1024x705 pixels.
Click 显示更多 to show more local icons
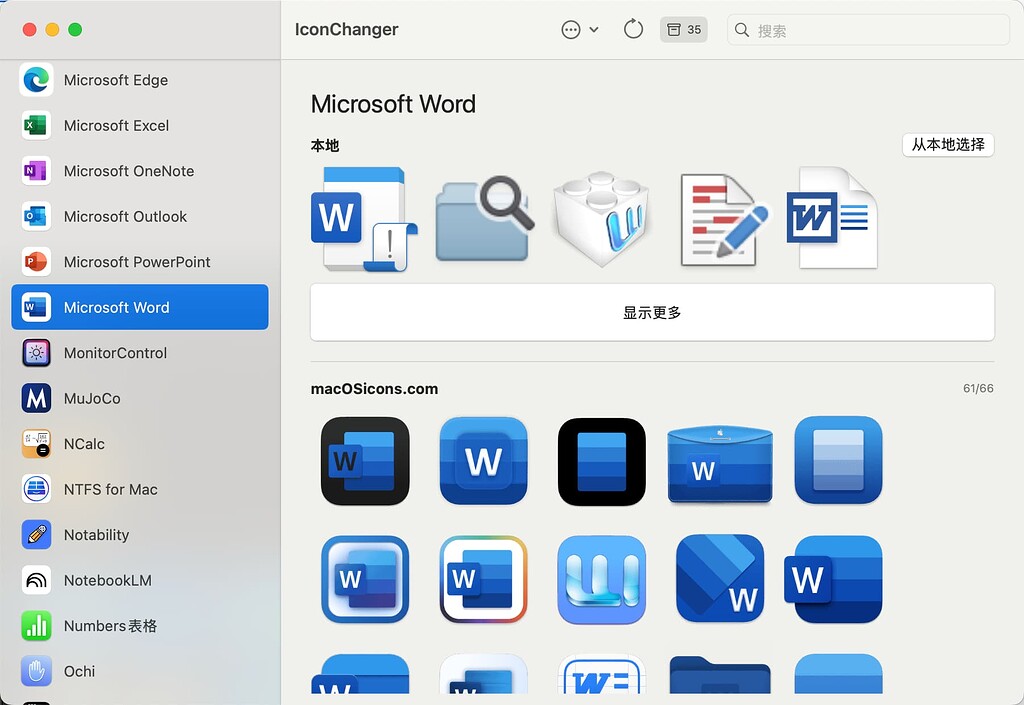coord(652,313)
